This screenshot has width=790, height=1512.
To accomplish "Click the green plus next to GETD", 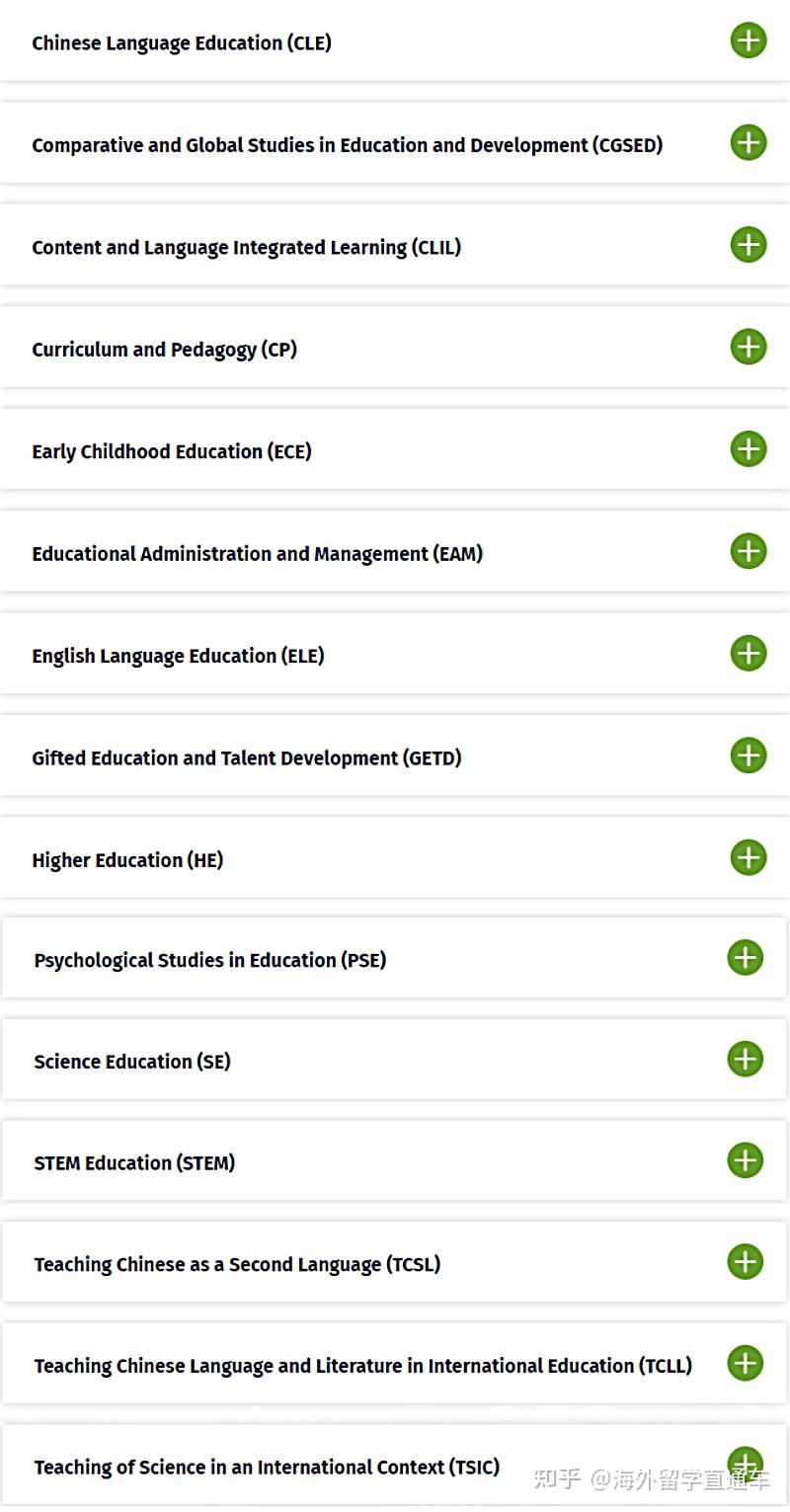I will click(x=748, y=756).
